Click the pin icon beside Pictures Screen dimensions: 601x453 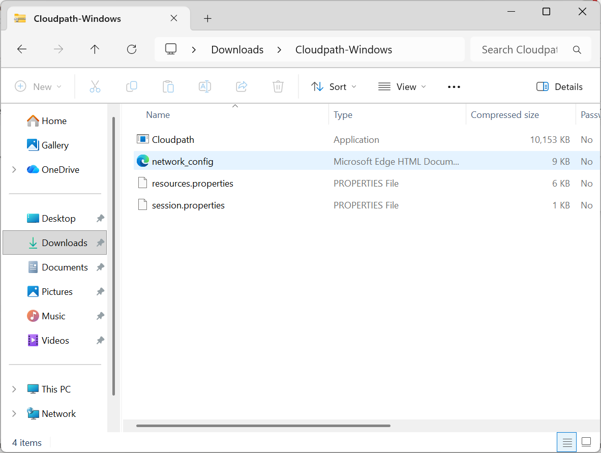coord(100,292)
